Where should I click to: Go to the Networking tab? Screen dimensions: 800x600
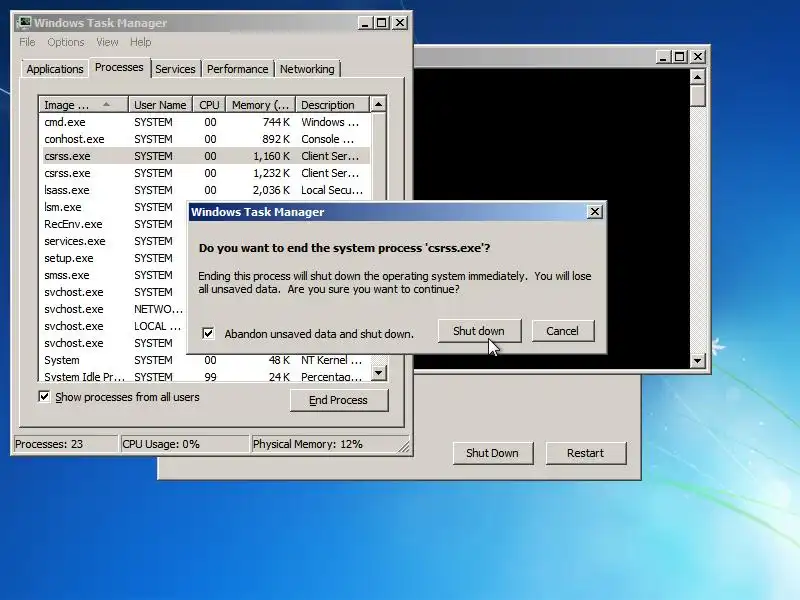coord(307,69)
